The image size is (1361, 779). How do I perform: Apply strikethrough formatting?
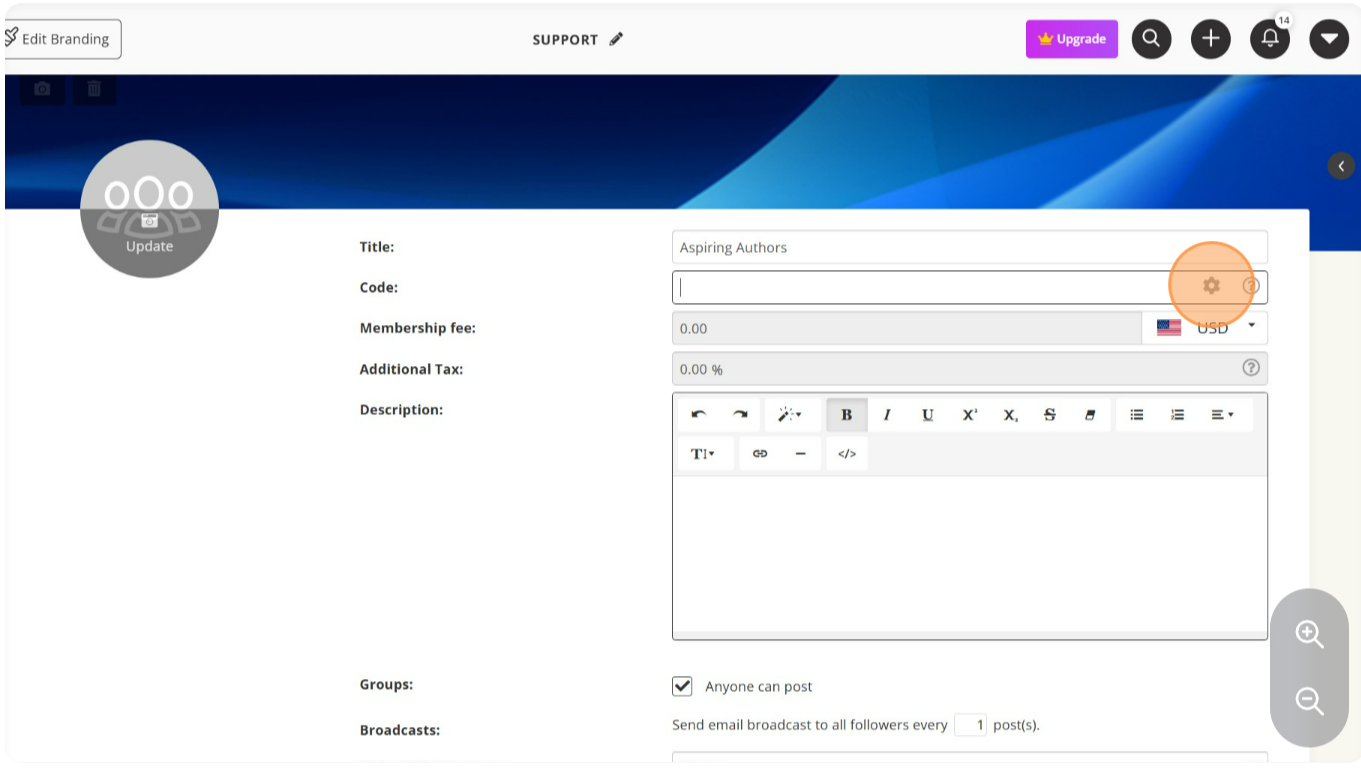pyautogui.click(x=1049, y=415)
